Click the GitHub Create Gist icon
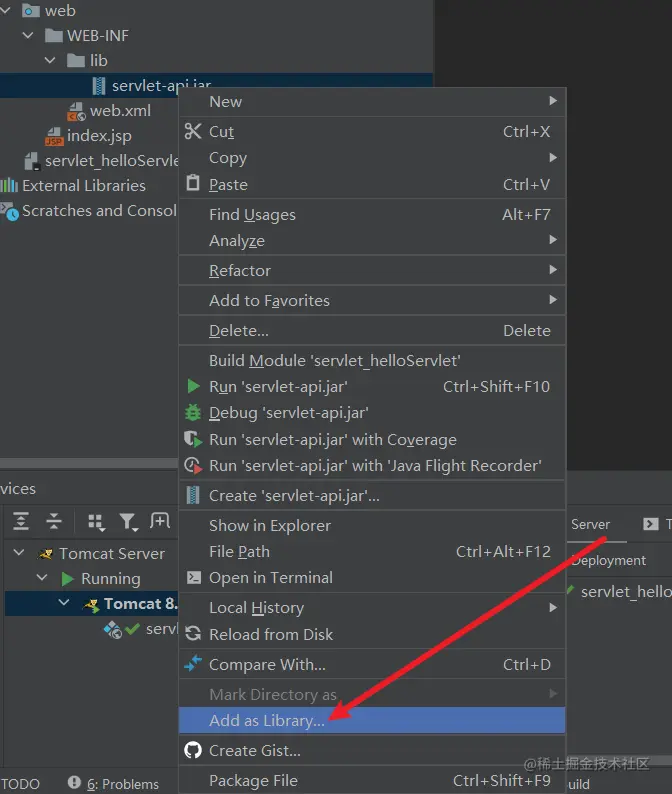 point(193,750)
